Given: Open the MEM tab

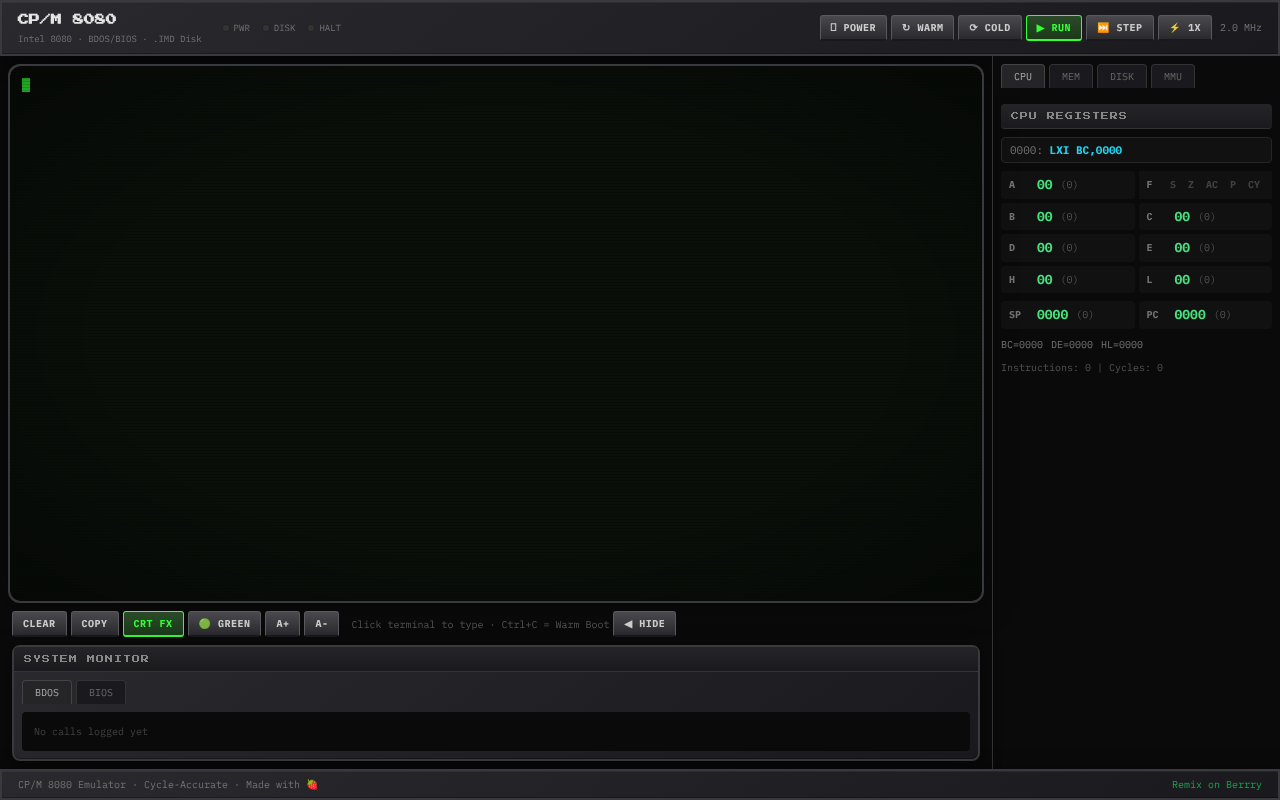Looking at the screenshot, I should point(1071,77).
